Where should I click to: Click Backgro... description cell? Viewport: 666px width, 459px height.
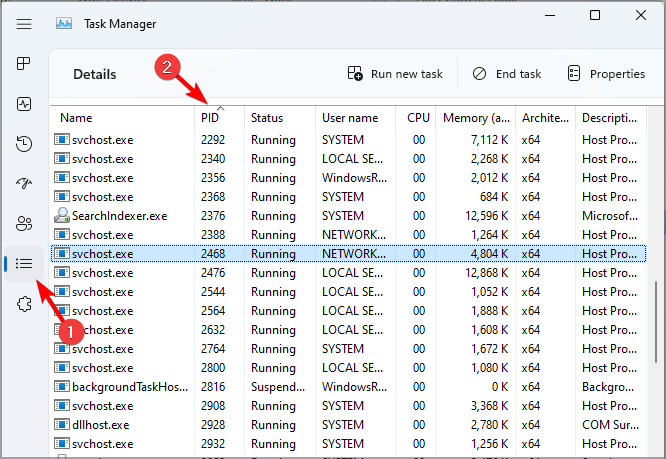click(x=608, y=387)
